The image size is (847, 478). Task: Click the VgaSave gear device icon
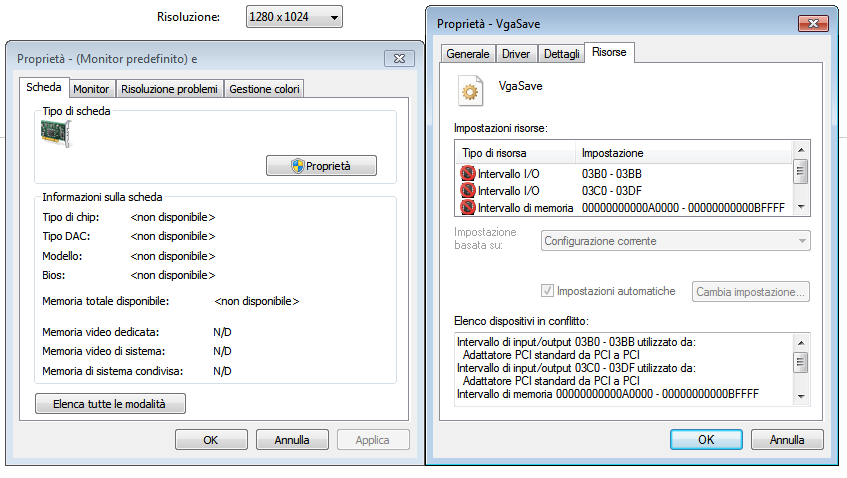[x=469, y=89]
